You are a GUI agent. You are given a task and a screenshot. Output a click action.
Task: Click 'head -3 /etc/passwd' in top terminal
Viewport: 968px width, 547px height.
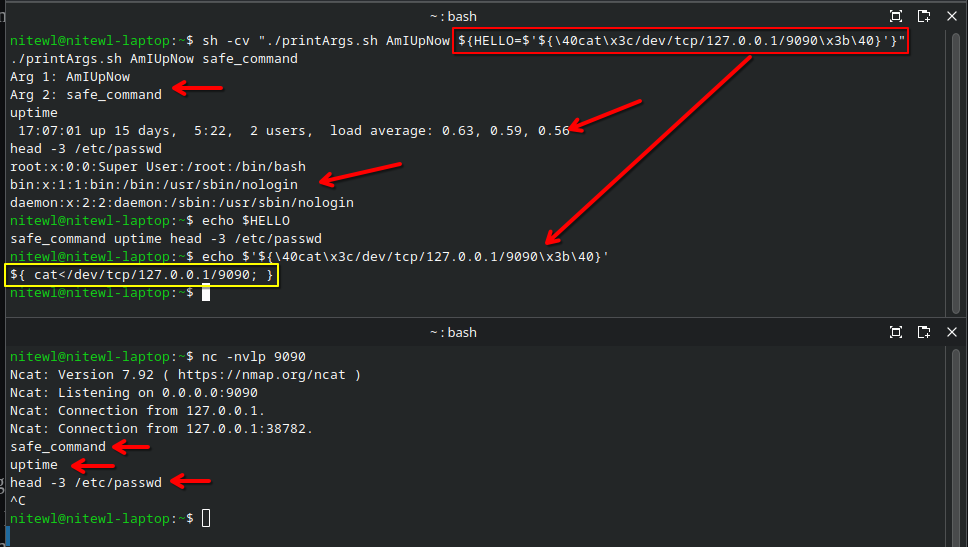86,149
